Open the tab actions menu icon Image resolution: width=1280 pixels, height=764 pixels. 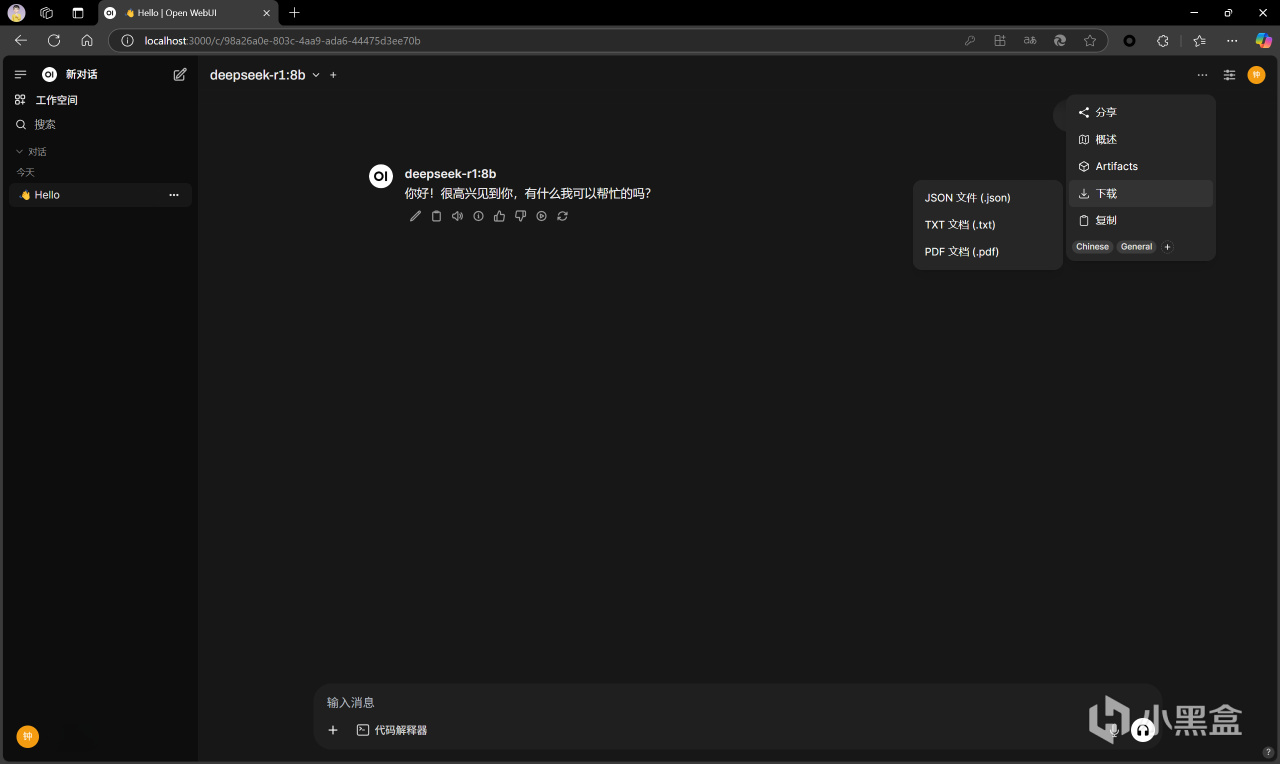click(78, 13)
